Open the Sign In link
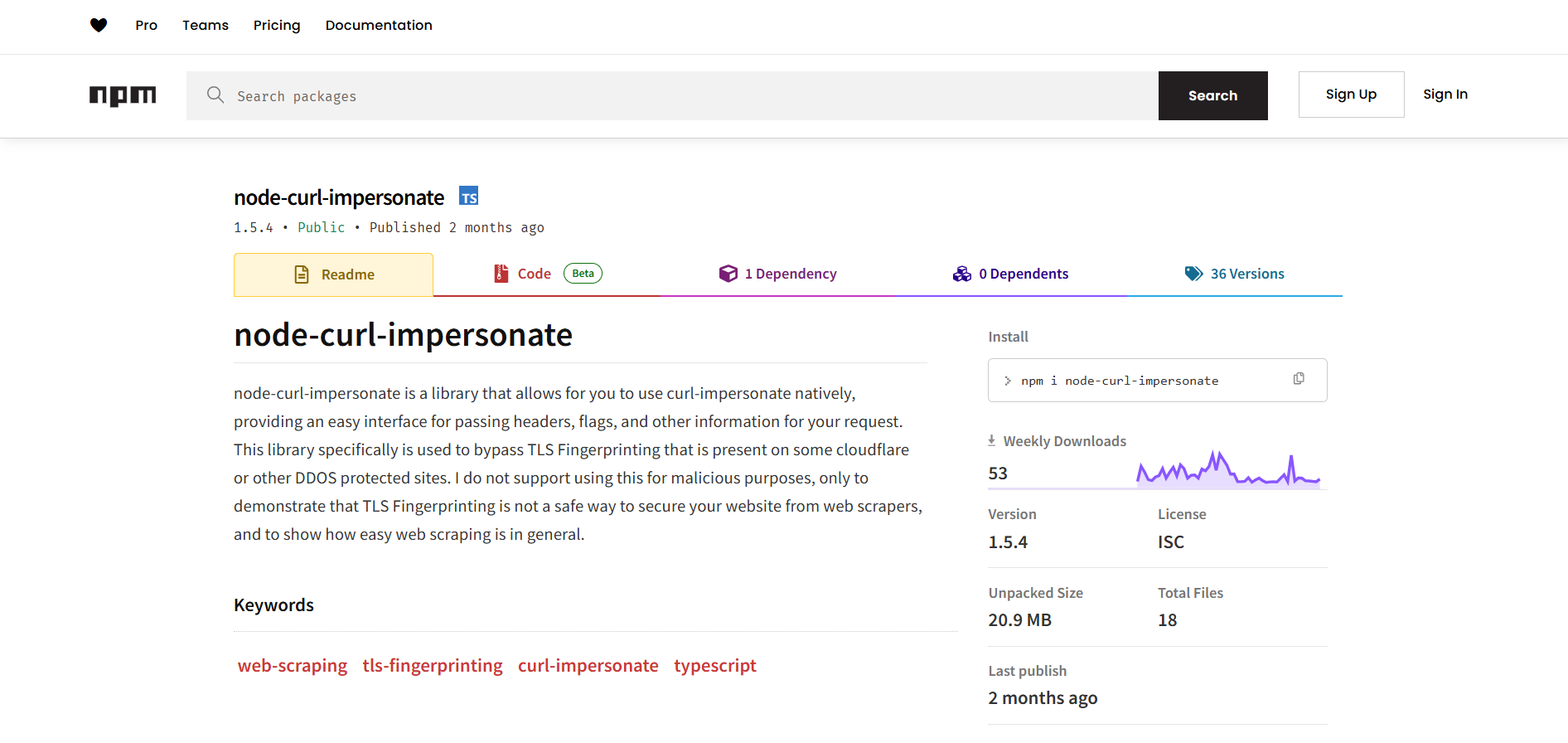The height and width of the screenshot is (743, 1568). pyautogui.click(x=1445, y=95)
